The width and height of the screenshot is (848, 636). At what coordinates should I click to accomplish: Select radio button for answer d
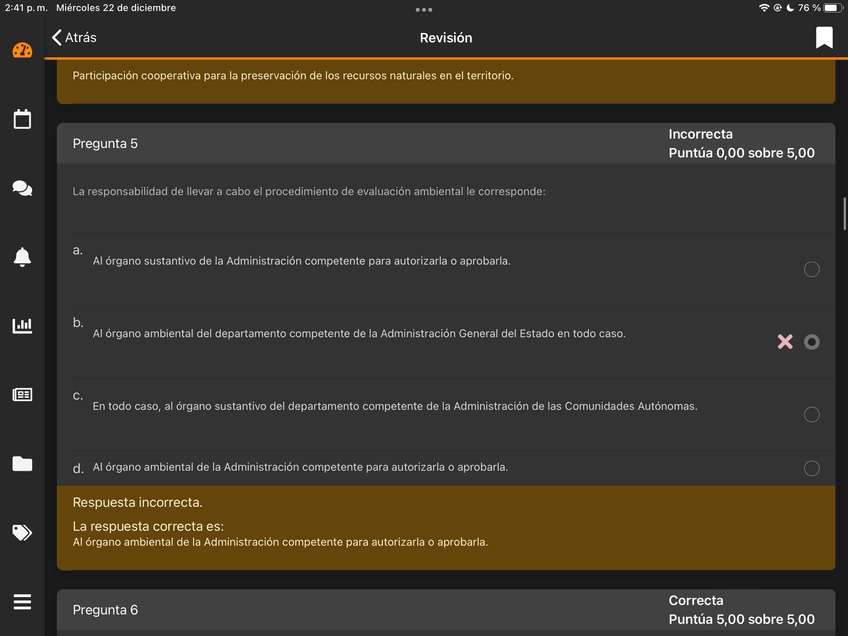tap(812, 468)
